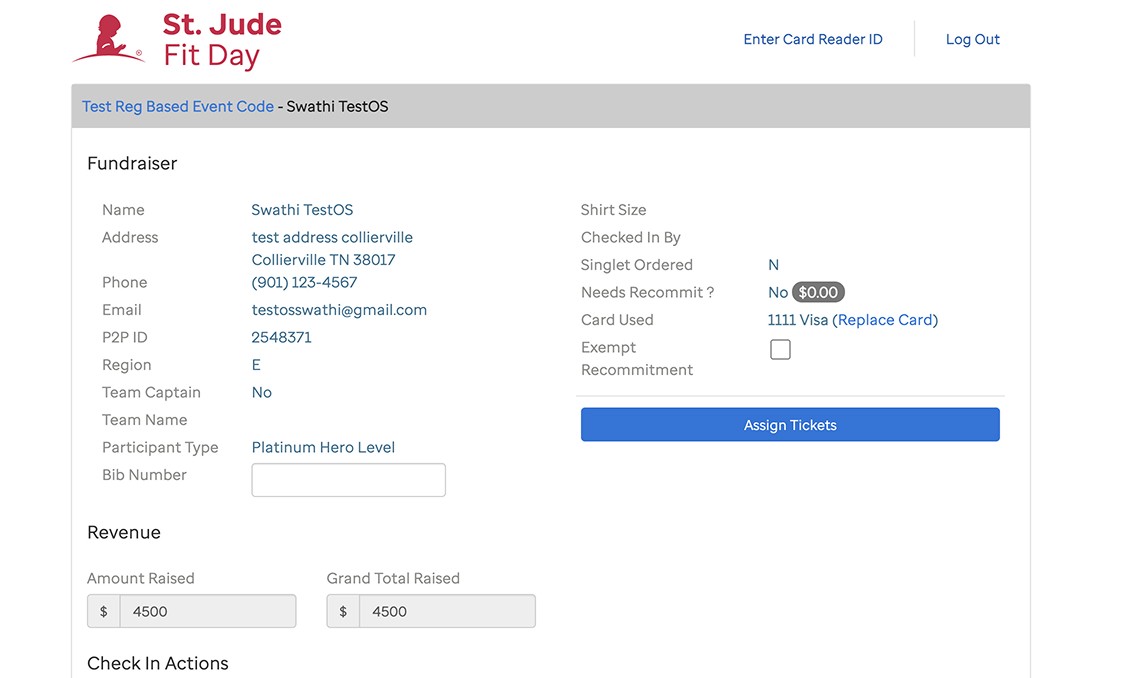Click the 1111 Visa card text
Screen dimensions: 1139x678
point(798,320)
